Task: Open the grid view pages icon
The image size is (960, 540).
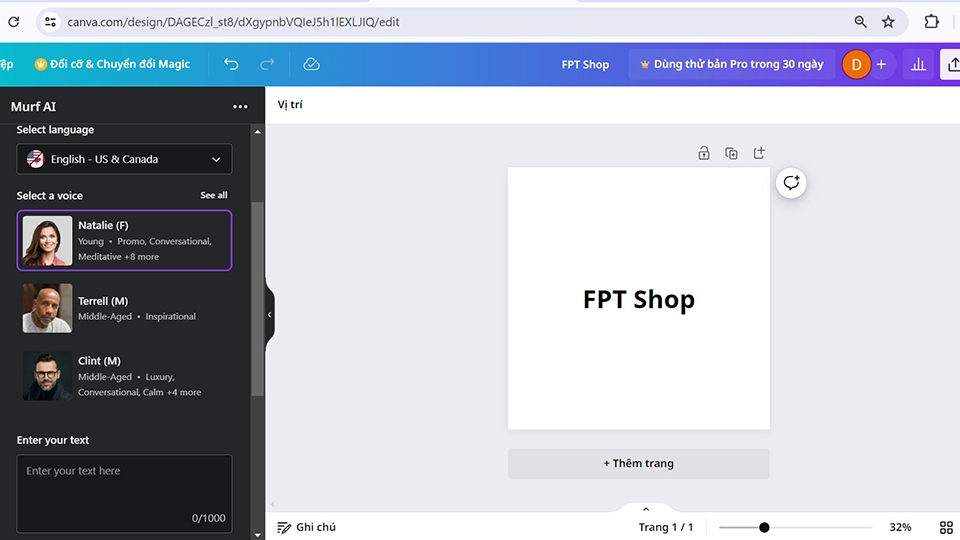Action: coord(946,527)
